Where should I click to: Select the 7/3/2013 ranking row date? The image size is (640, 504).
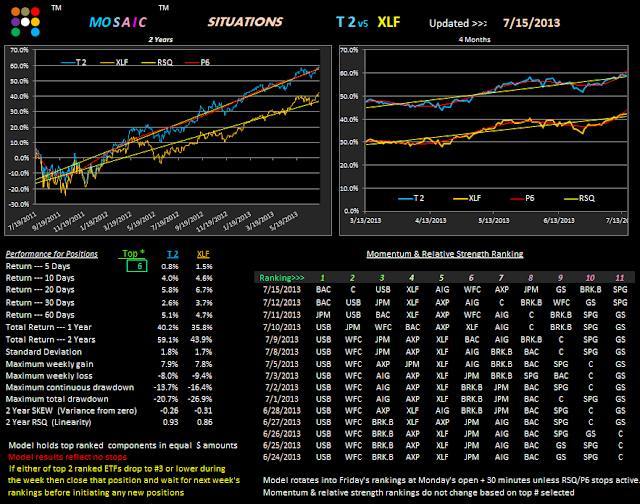click(x=282, y=376)
